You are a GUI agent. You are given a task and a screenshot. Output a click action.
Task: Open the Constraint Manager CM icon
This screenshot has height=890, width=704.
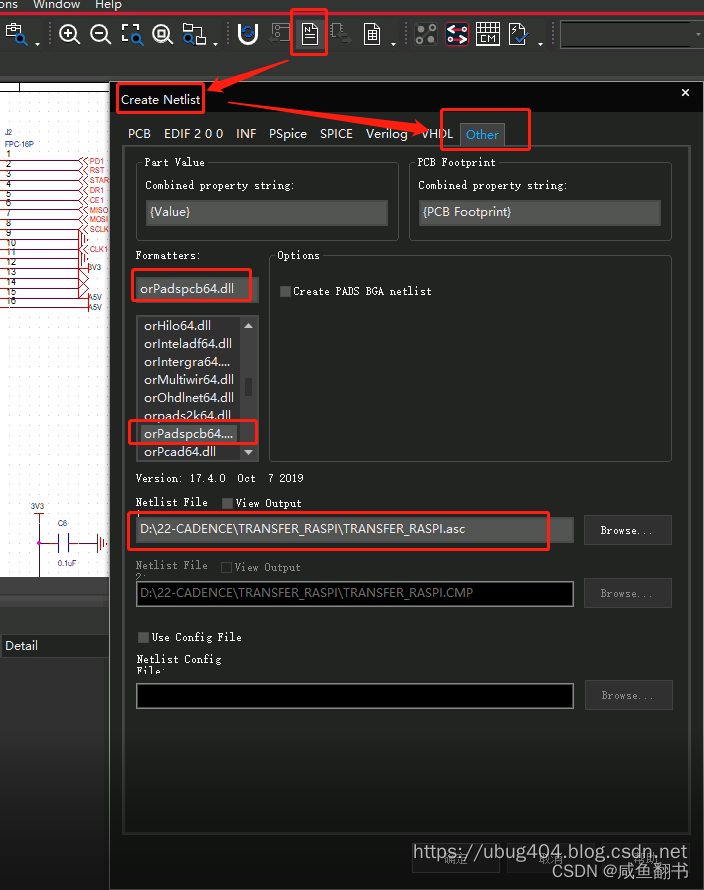[488, 34]
